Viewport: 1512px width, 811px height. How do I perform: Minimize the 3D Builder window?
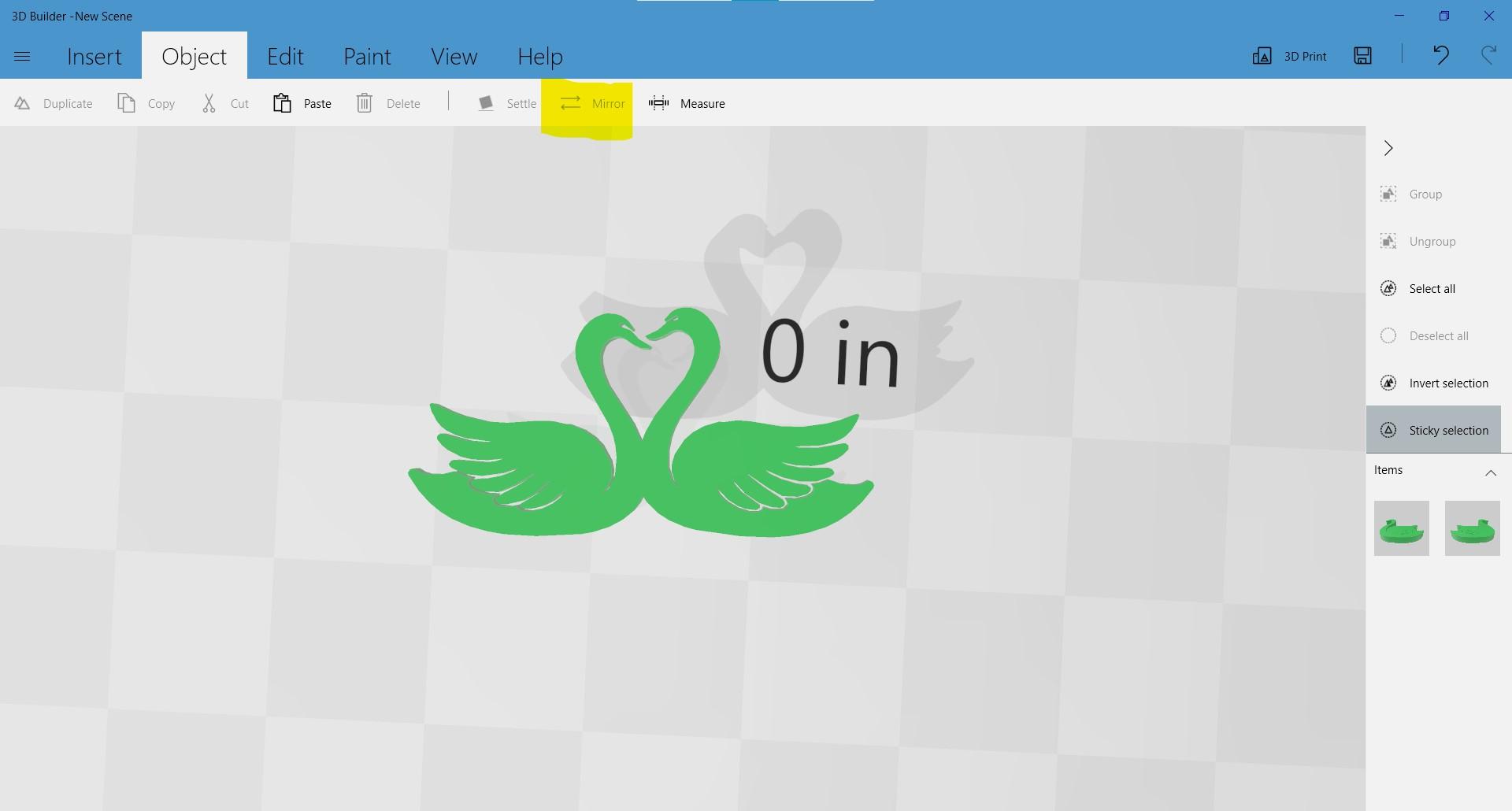pos(1399,16)
